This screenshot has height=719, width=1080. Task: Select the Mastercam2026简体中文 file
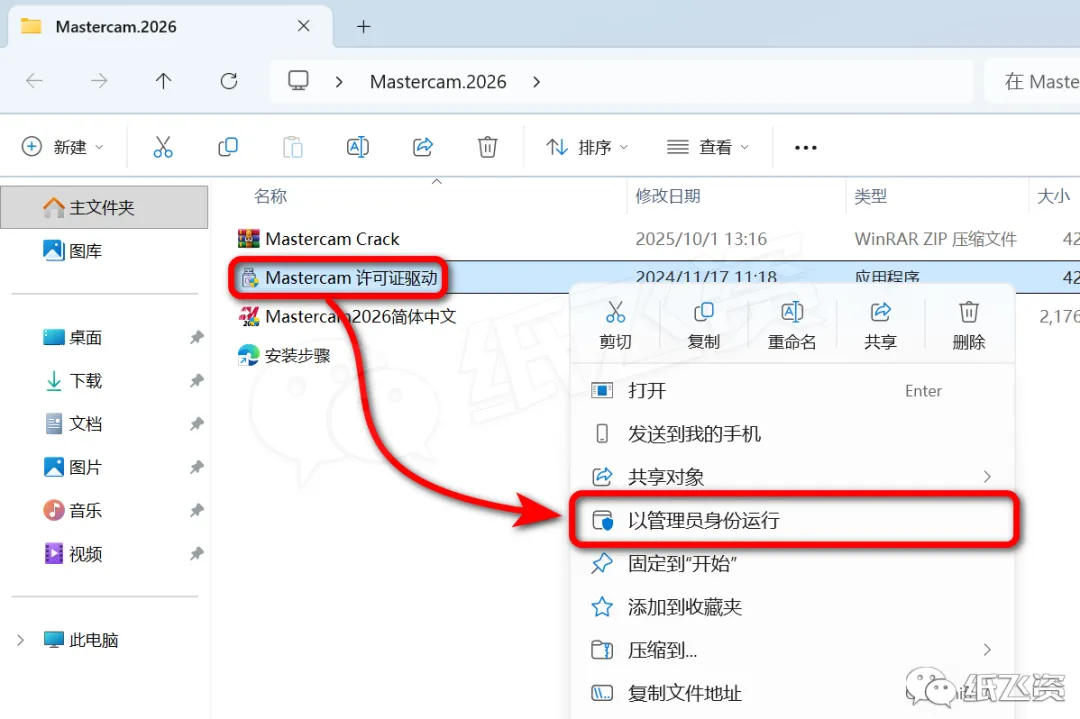point(347,316)
